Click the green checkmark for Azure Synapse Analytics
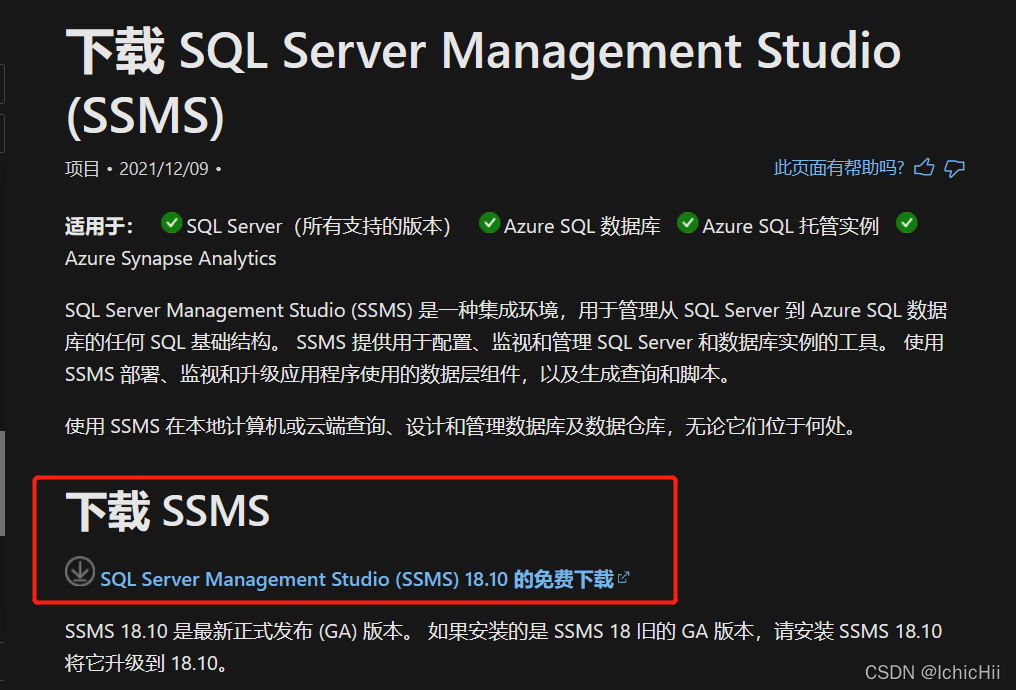Image resolution: width=1016 pixels, height=690 pixels. (906, 223)
